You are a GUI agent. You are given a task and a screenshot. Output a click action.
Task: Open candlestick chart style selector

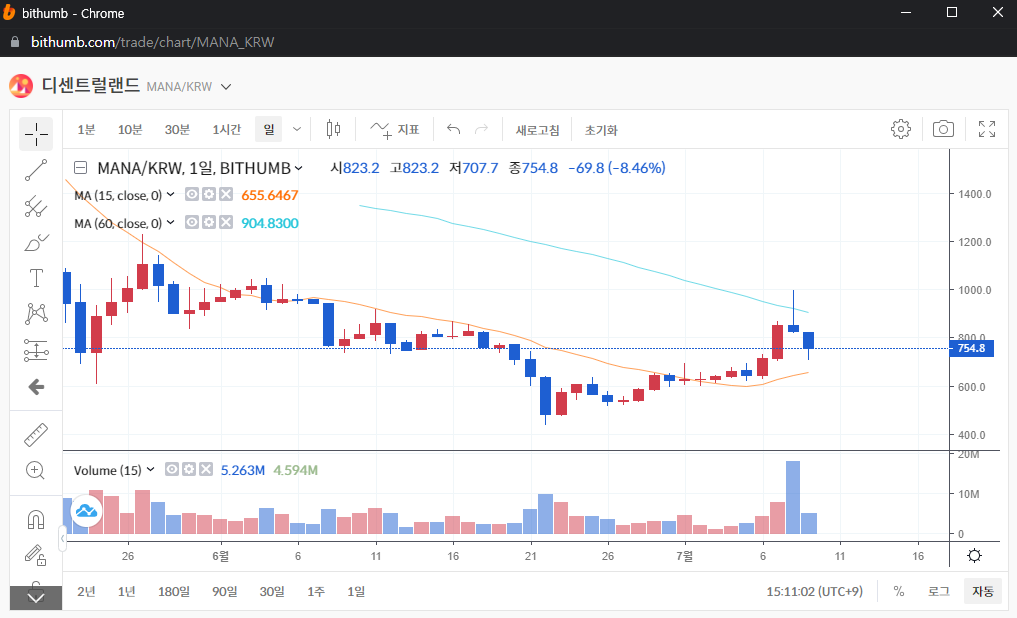pyautogui.click(x=333, y=130)
